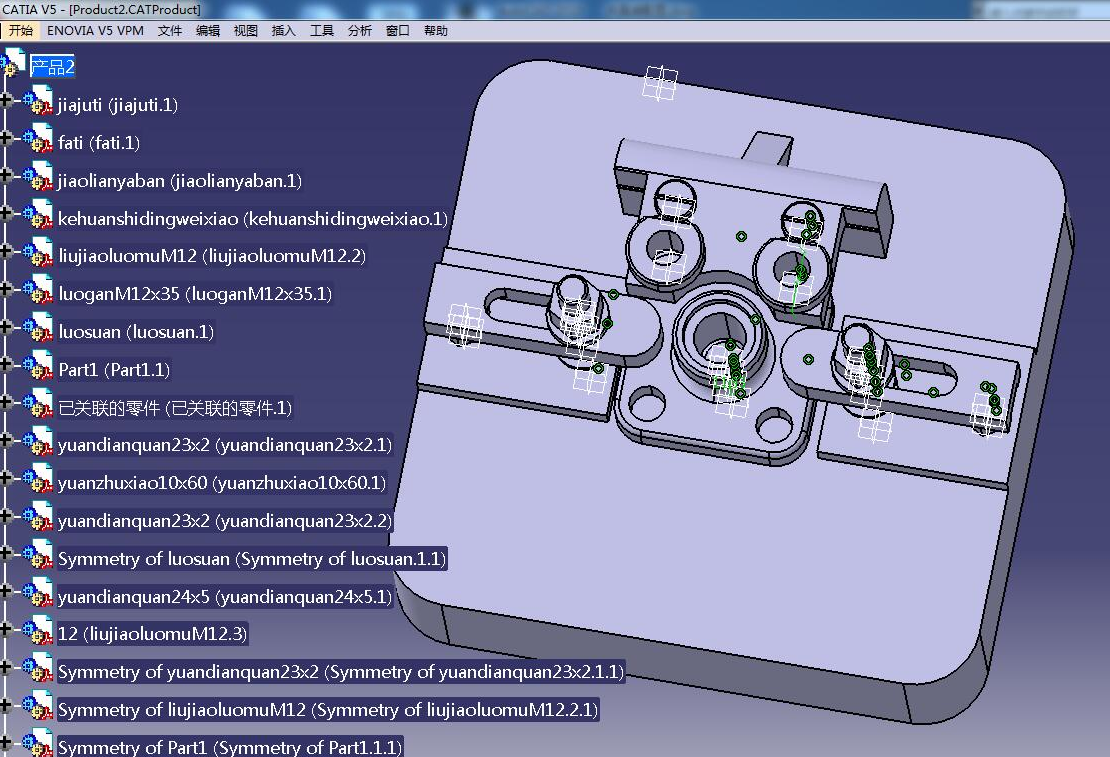
Task: Open the 文件 menu
Action: pos(169,30)
